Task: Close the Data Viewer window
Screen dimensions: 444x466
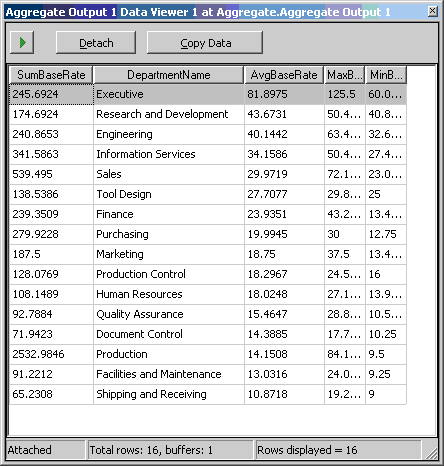Action: (x=432, y=11)
